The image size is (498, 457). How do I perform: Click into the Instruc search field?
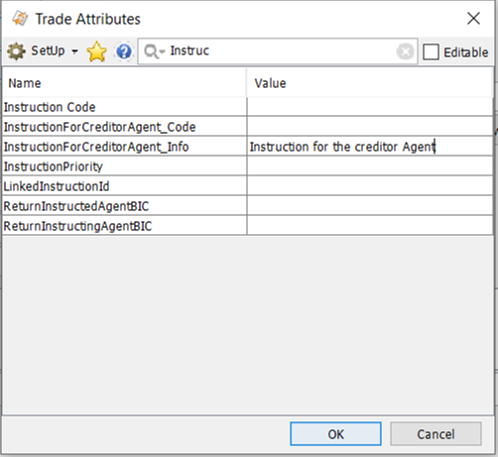tap(282, 51)
